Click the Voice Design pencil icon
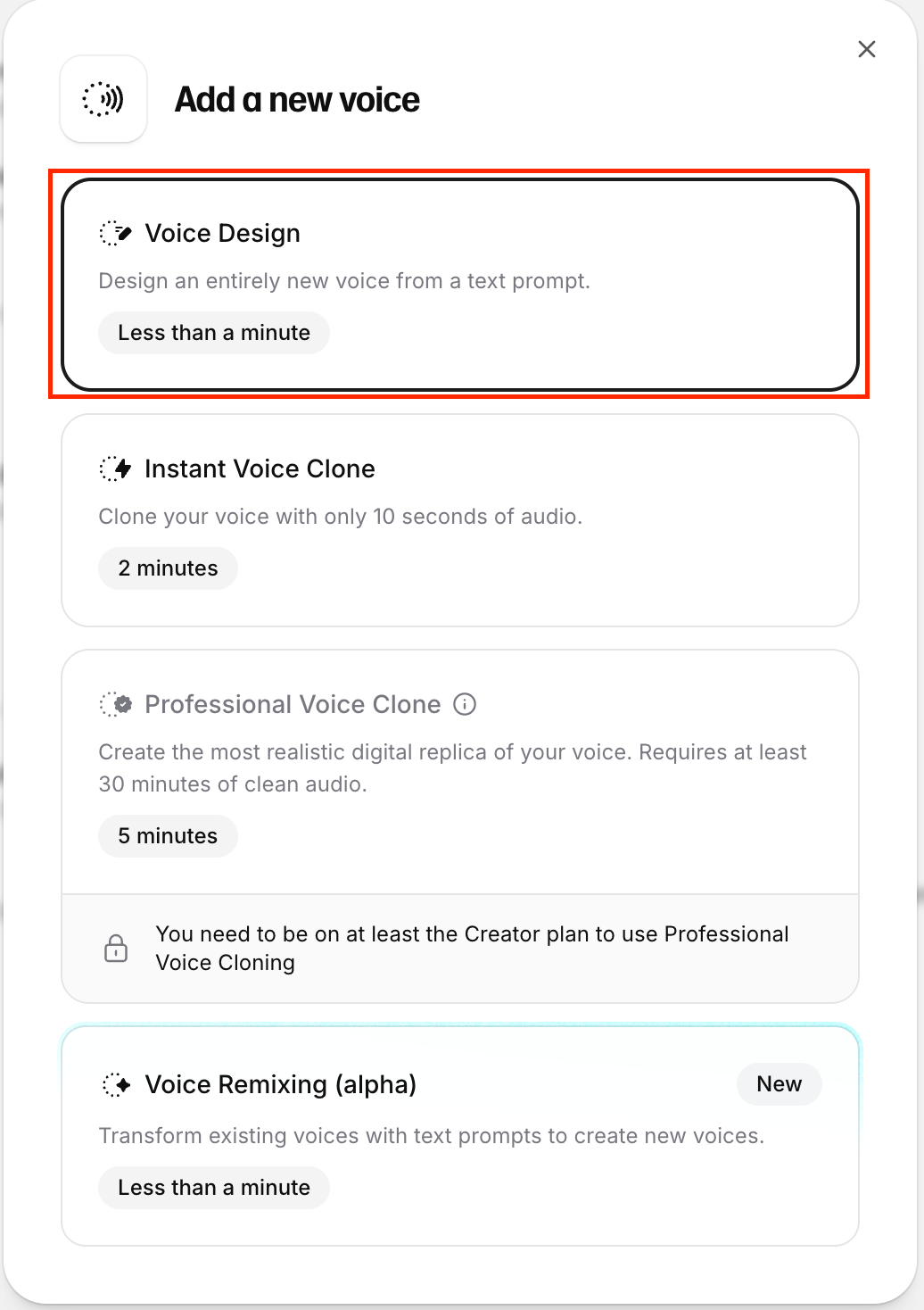 [x=115, y=233]
